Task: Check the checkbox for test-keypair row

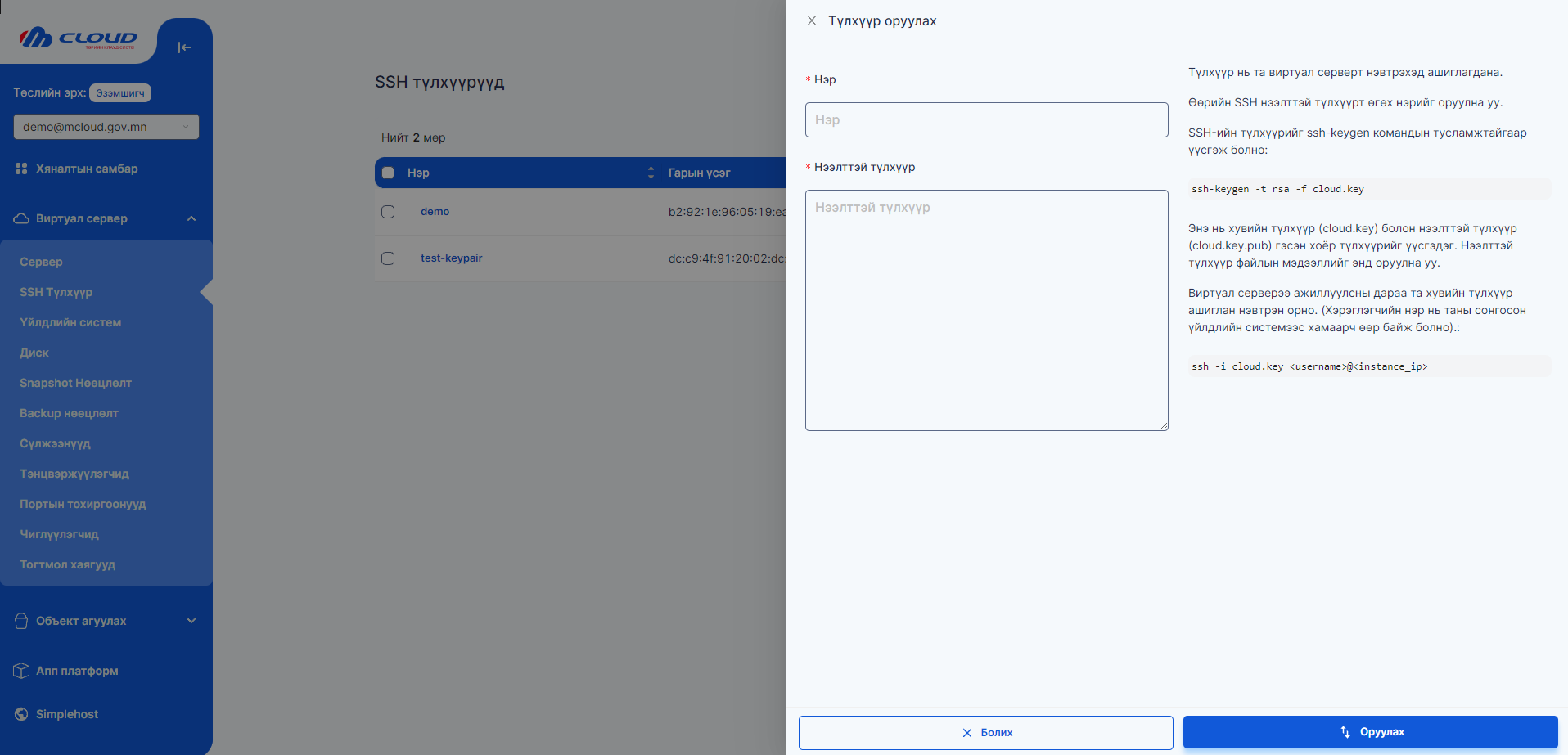Action: point(387,258)
